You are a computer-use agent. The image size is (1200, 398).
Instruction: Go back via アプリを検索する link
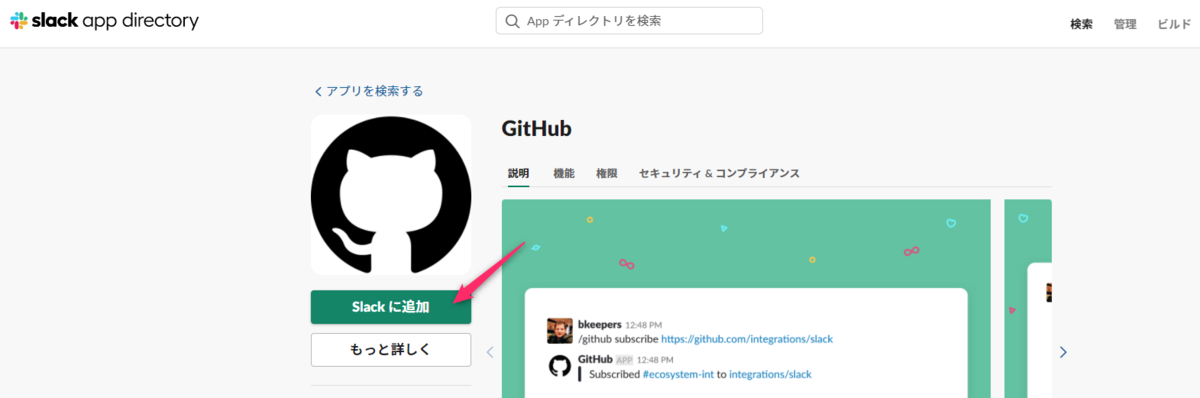coord(368,91)
